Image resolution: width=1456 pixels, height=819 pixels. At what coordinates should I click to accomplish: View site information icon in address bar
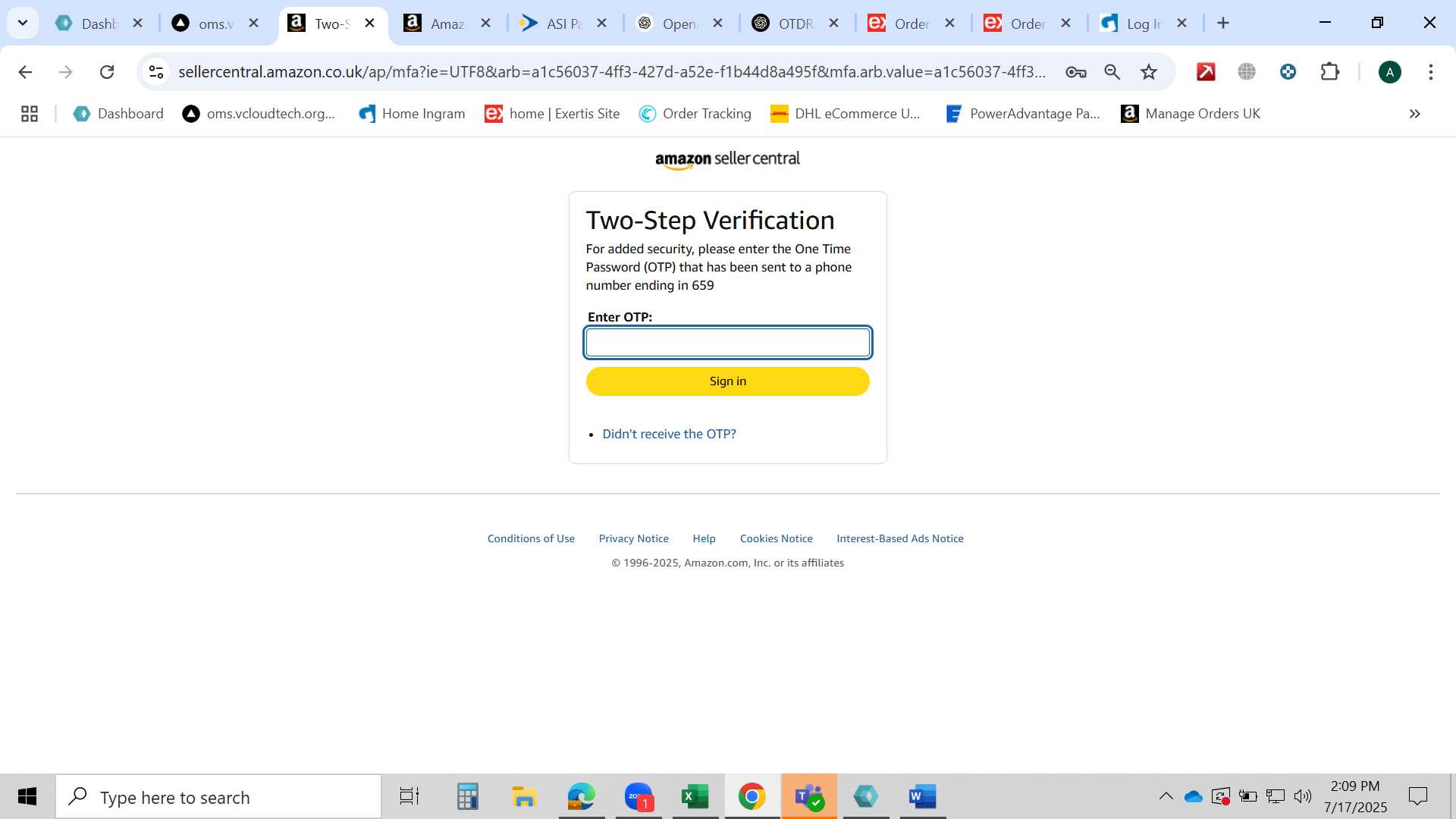coord(156,72)
